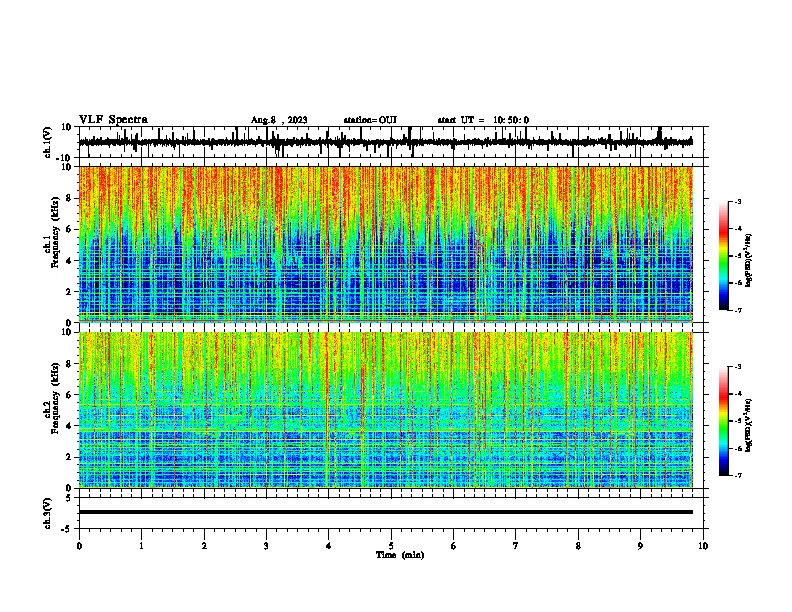Click the "VLF Spectra" plot title
Image resolution: width=792 pixels, height=612 pixels.
pos(113,120)
